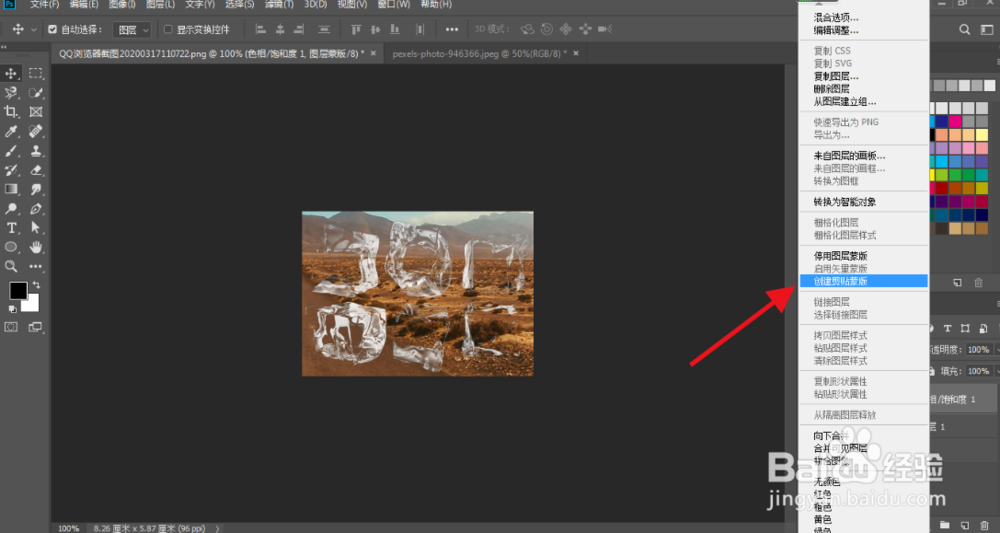Select the Brush tool
Screen dimensions: 1000x533
tap(11, 151)
